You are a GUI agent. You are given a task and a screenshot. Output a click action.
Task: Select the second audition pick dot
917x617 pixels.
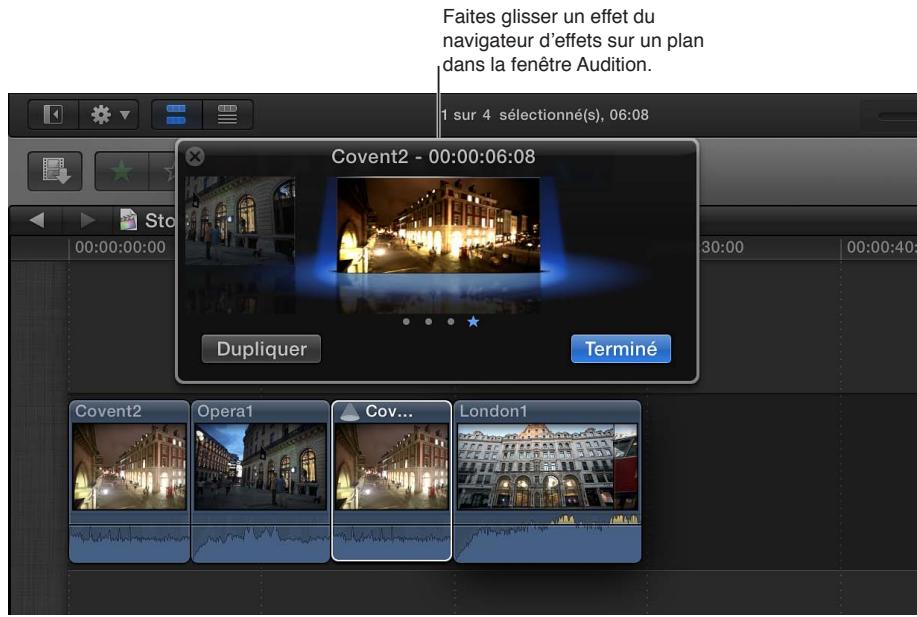point(429,322)
